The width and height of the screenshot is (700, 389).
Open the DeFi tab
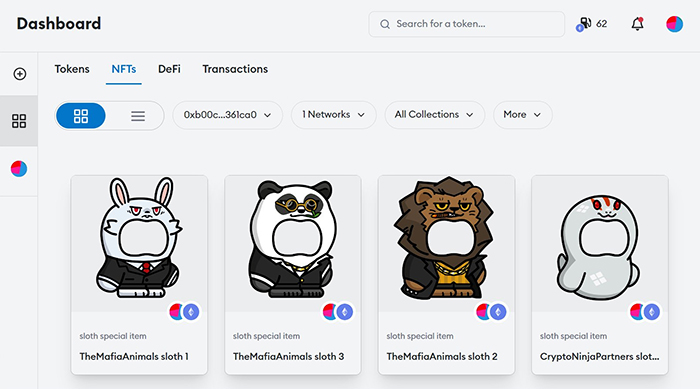pos(169,69)
